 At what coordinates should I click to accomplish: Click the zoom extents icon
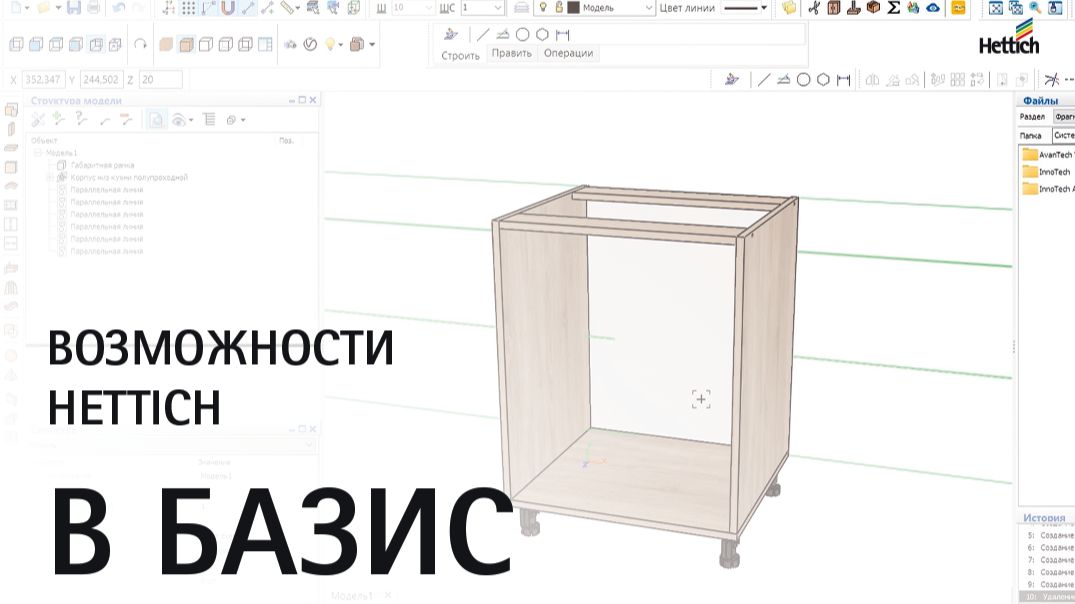click(995, 8)
